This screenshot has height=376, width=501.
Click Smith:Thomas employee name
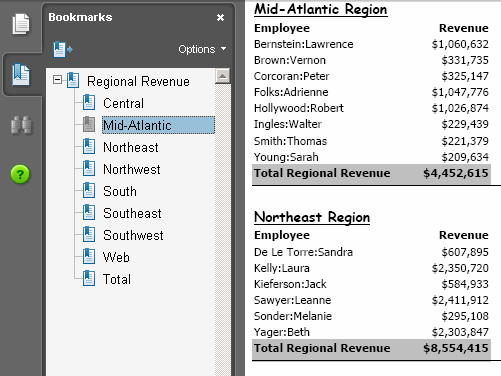point(291,141)
